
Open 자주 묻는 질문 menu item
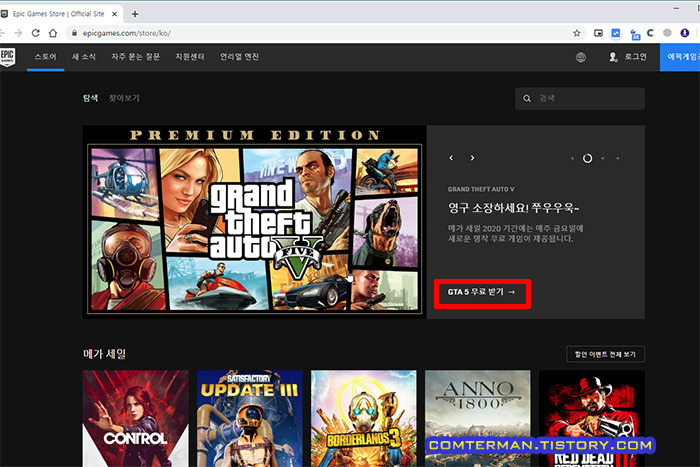pos(135,57)
